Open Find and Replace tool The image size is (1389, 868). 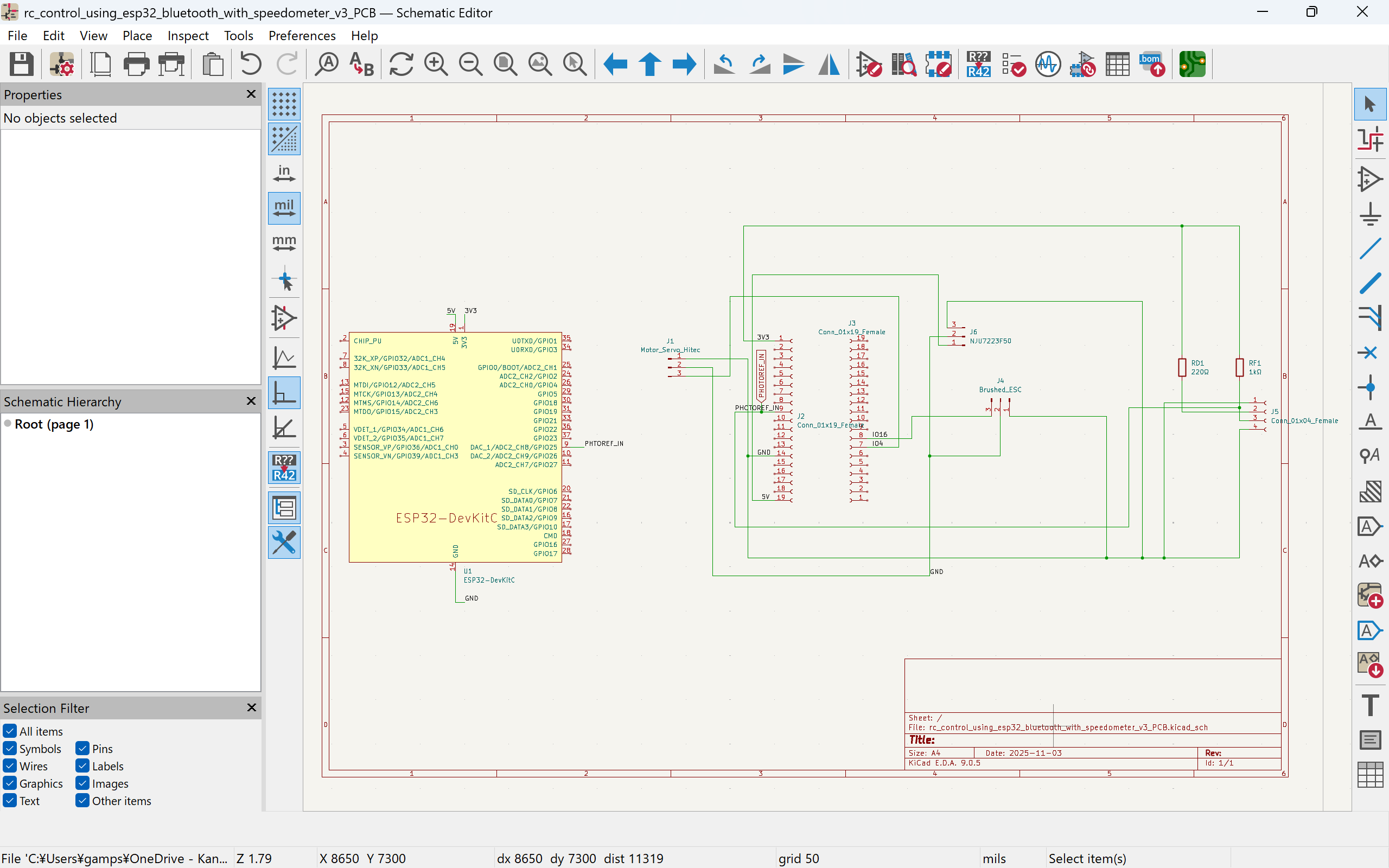coord(361,63)
